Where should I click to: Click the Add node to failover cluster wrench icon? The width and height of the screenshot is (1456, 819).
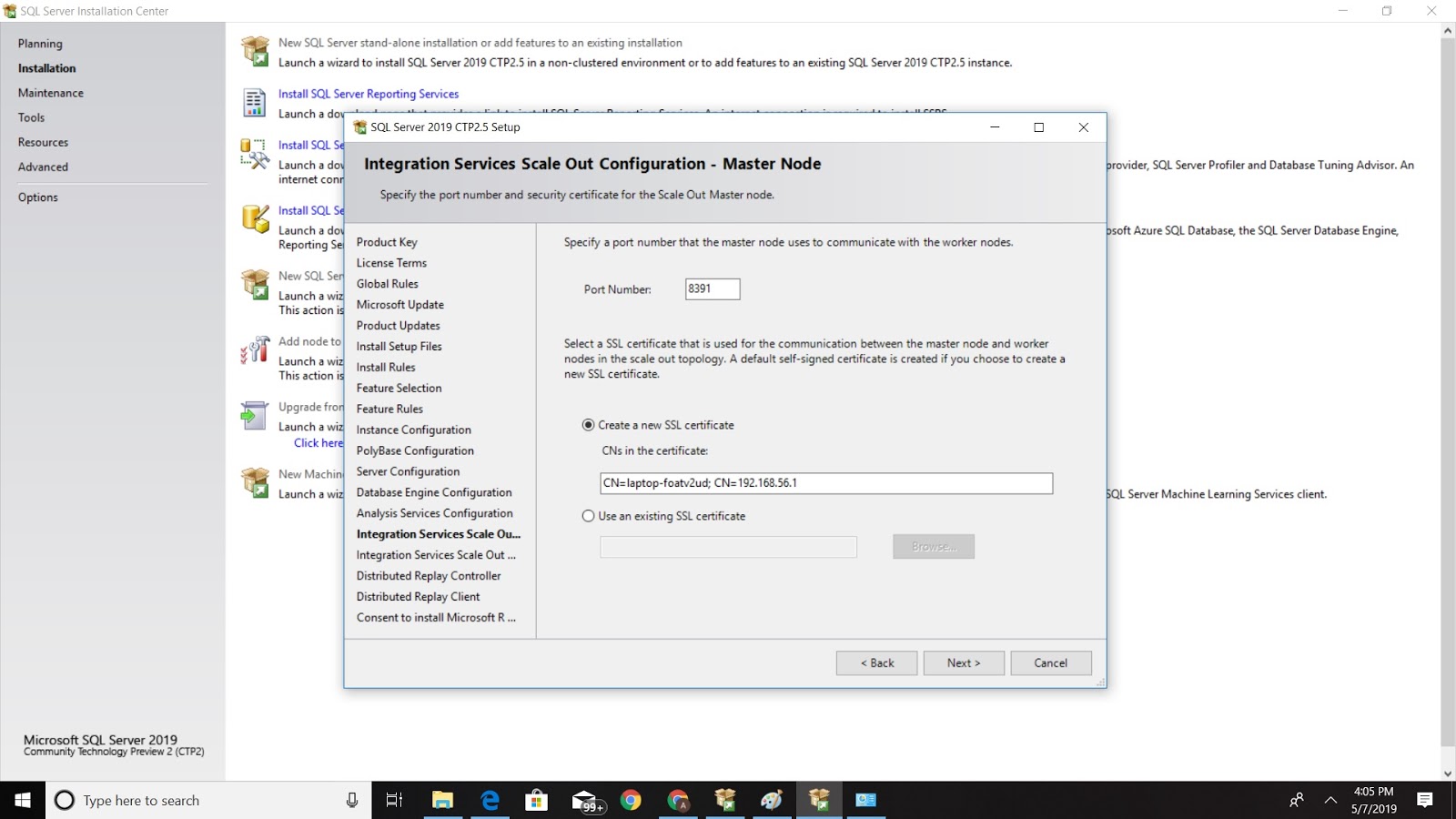(x=255, y=352)
